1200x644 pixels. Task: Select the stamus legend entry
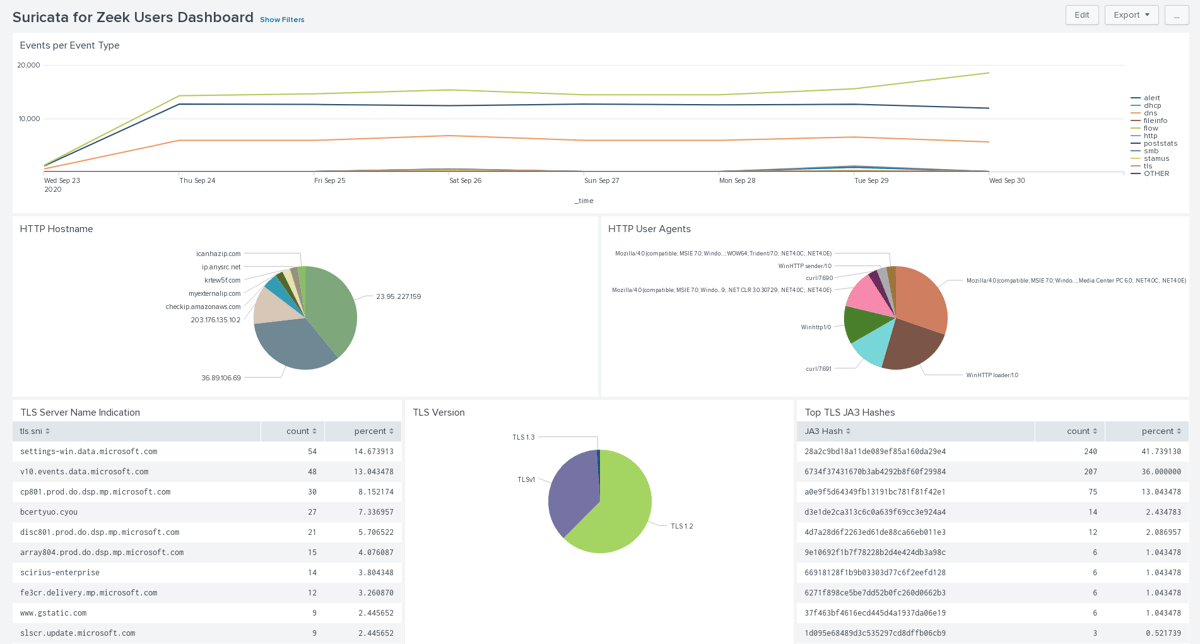pos(1150,158)
